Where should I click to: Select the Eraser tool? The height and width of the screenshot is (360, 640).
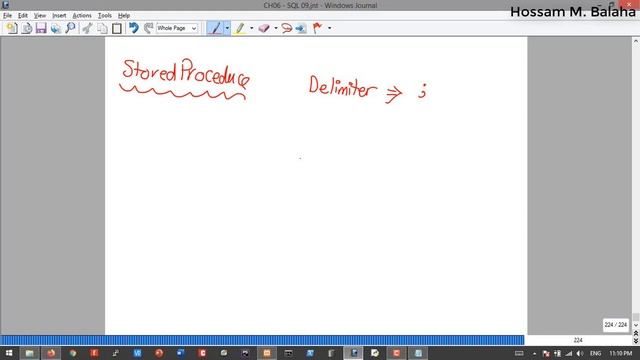click(x=264, y=28)
